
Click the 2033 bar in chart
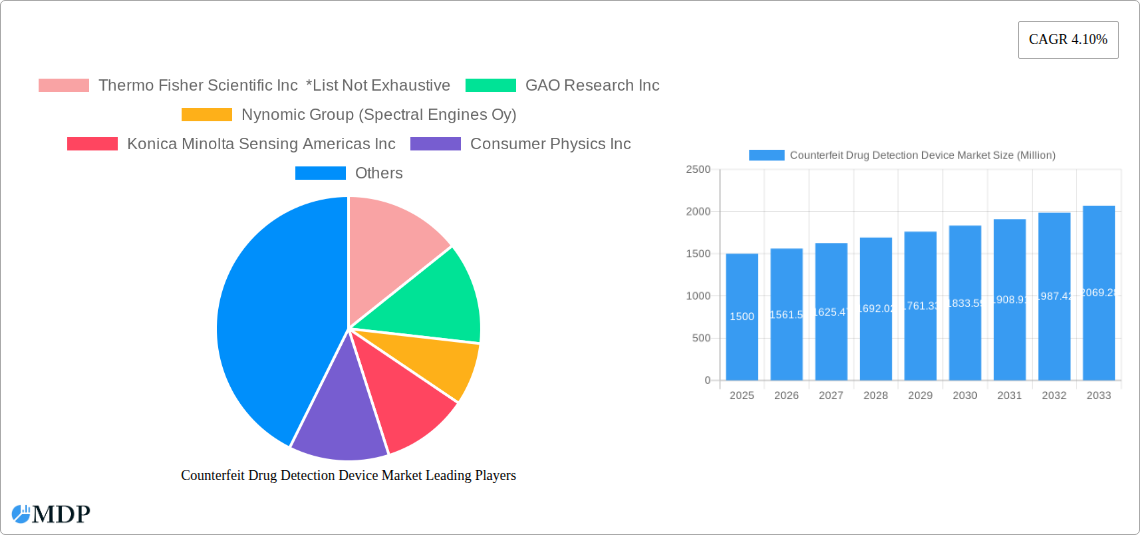tap(1099, 293)
